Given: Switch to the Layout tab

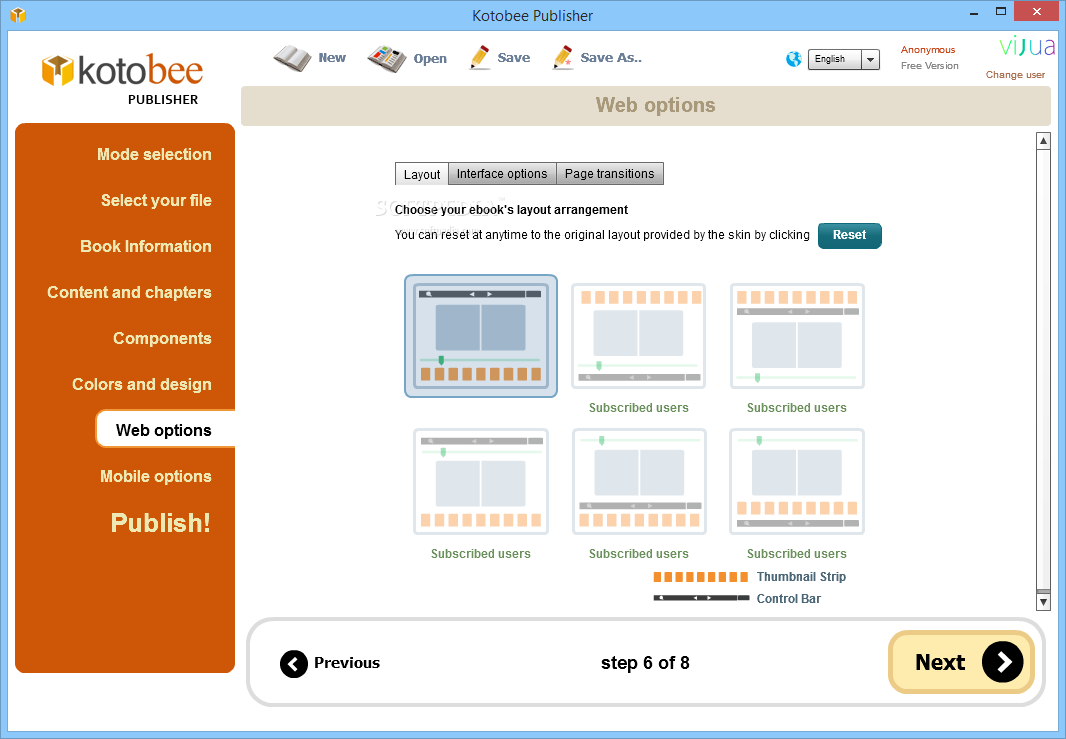Looking at the screenshot, I should [422, 174].
